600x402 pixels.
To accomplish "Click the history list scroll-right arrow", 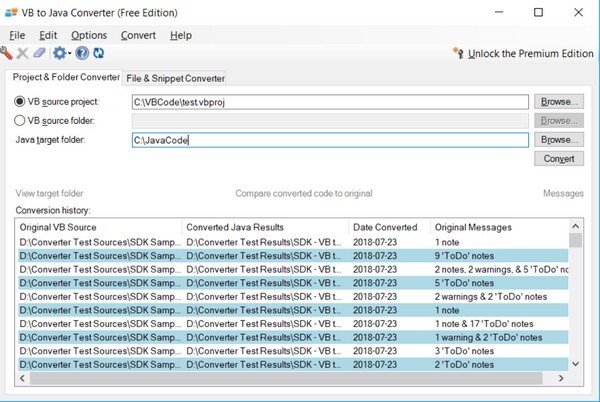I will 561,378.
